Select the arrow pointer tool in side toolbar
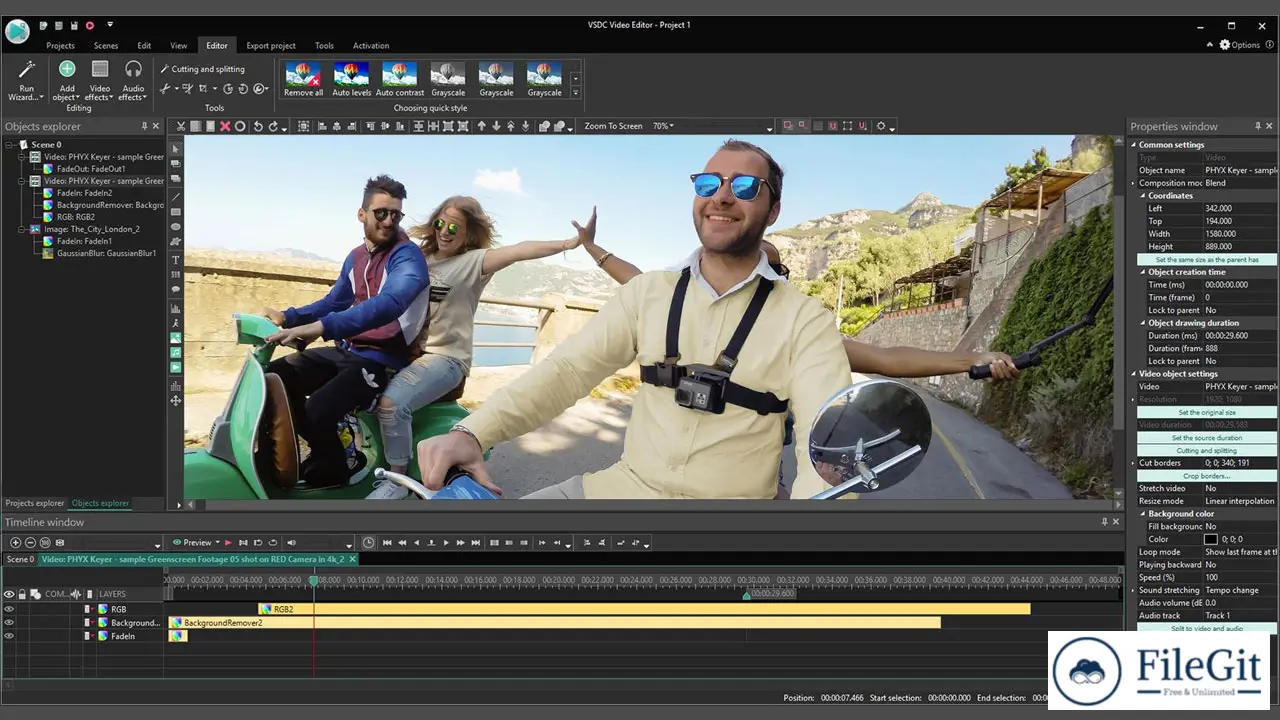Viewport: 1280px width, 720px height. click(x=176, y=149)
